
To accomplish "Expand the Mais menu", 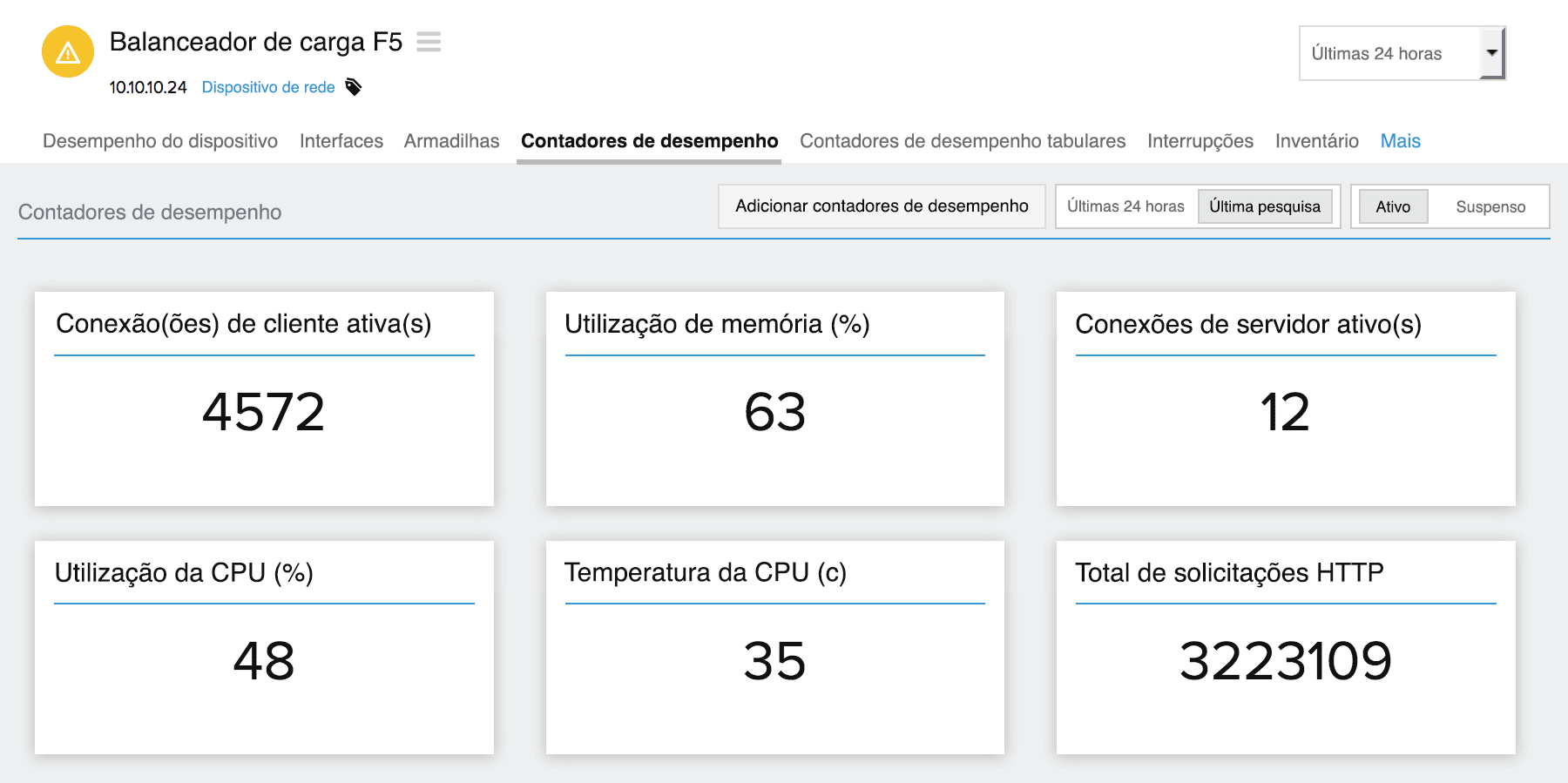I will pyautogui.click(x=1399, y=140).
